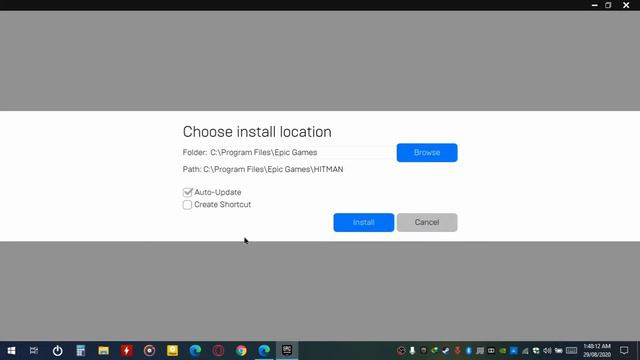
Task: Open the NVIDIA tray icon
Action: point(502,351)
